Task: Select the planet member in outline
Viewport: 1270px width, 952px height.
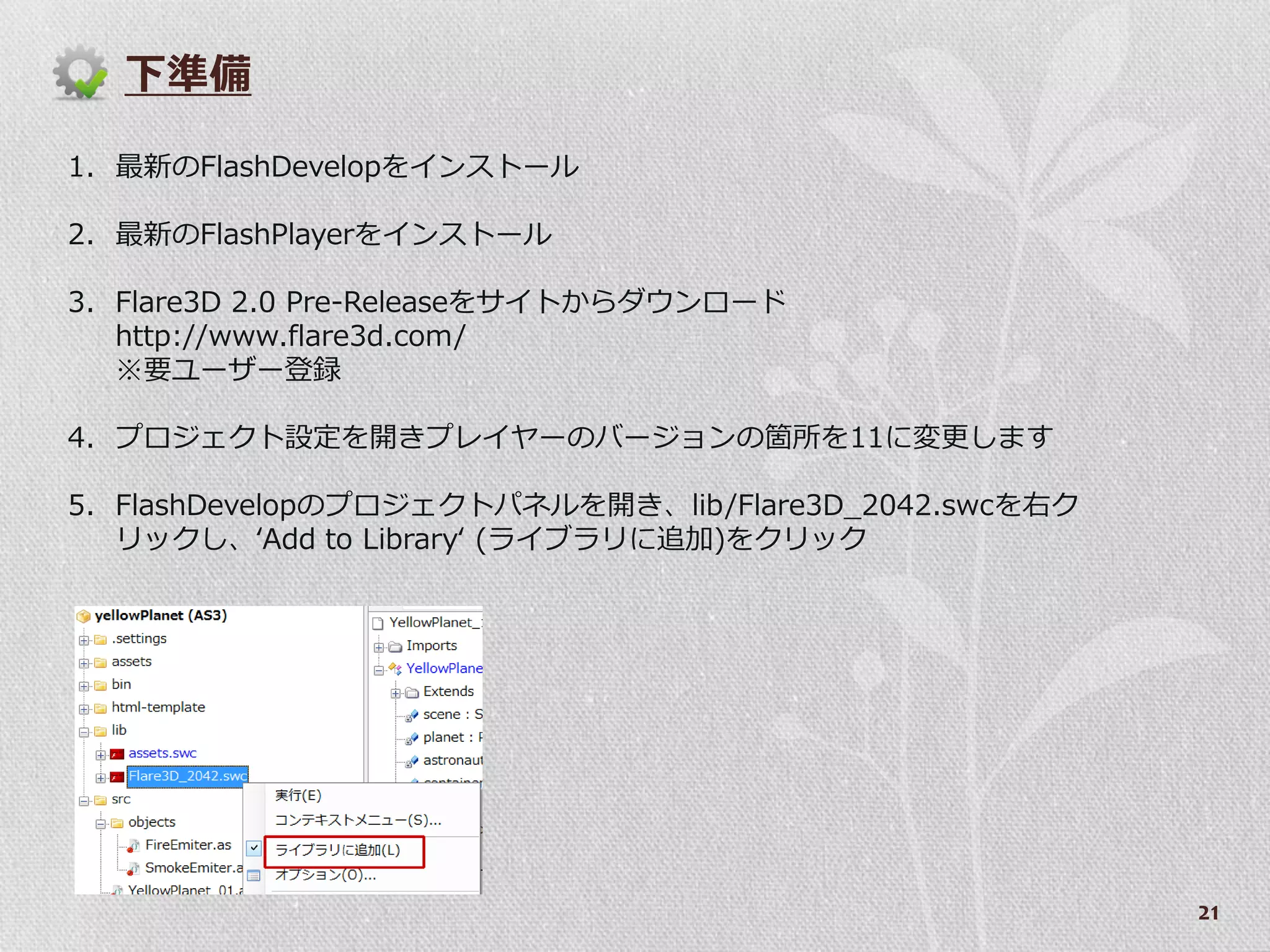Action: 452,737
